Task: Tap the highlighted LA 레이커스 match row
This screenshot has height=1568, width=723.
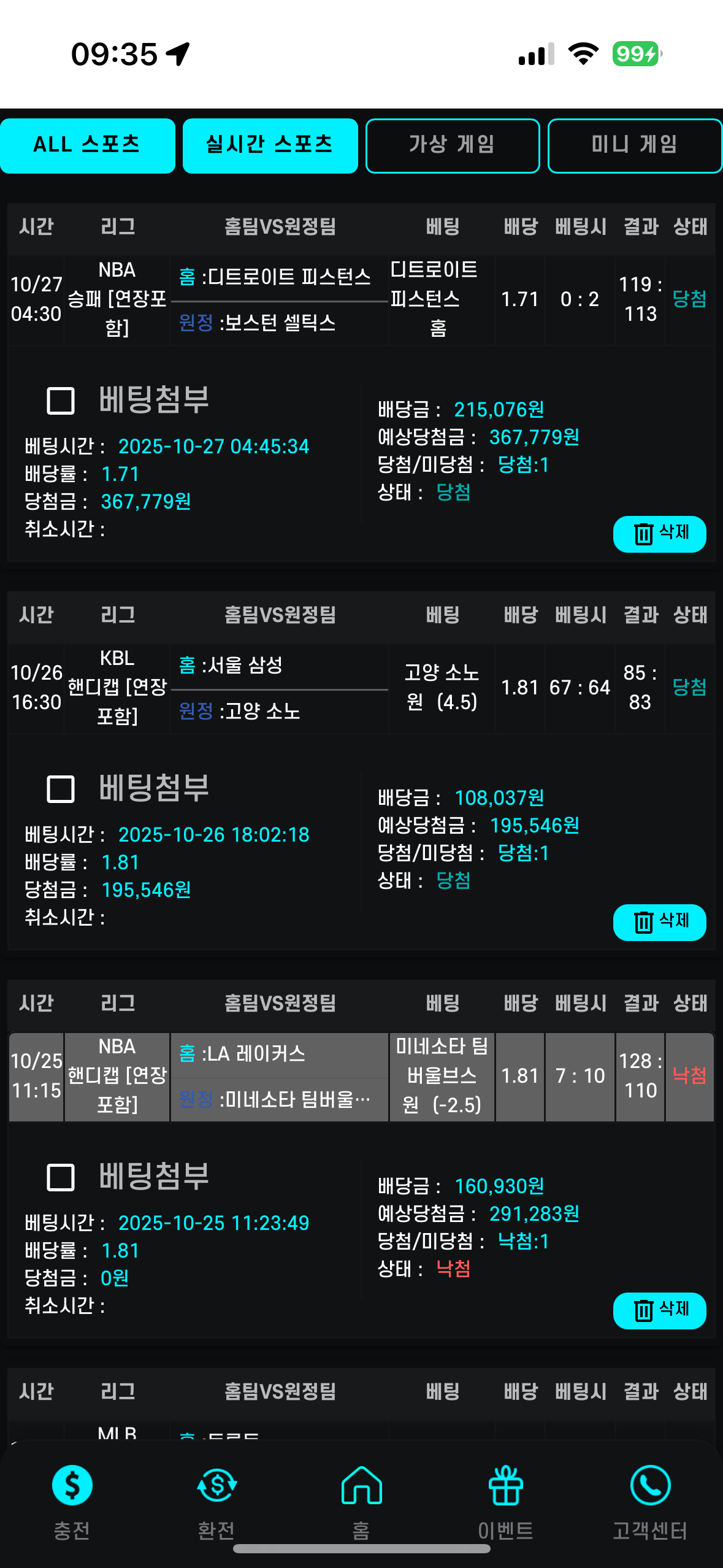Action: coord(279,1054)
